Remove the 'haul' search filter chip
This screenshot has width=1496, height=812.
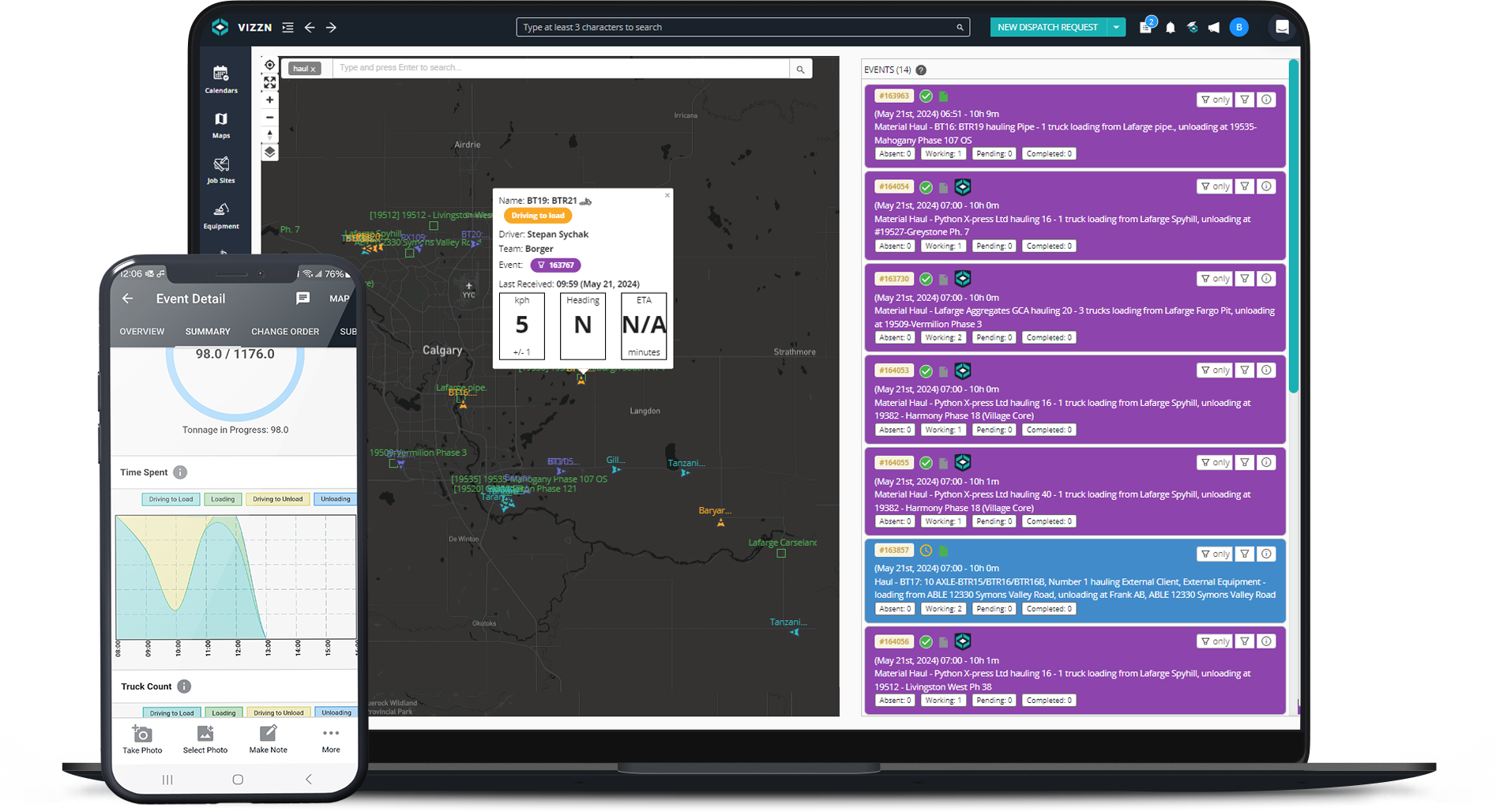click(314, 68)
